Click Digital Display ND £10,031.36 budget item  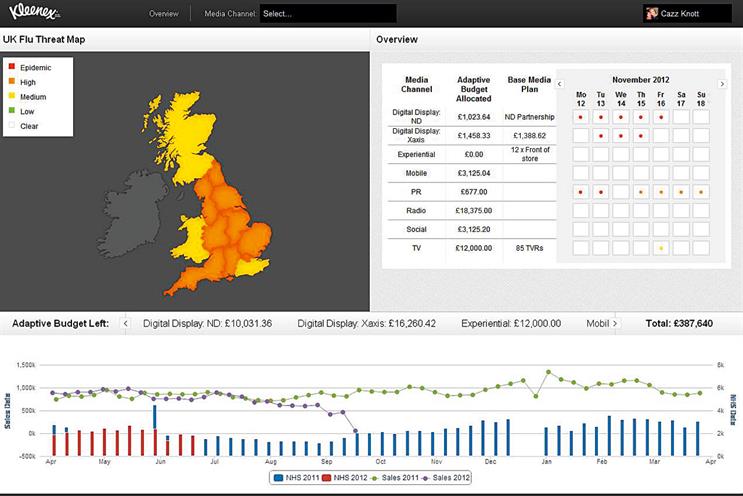(208, 324)
